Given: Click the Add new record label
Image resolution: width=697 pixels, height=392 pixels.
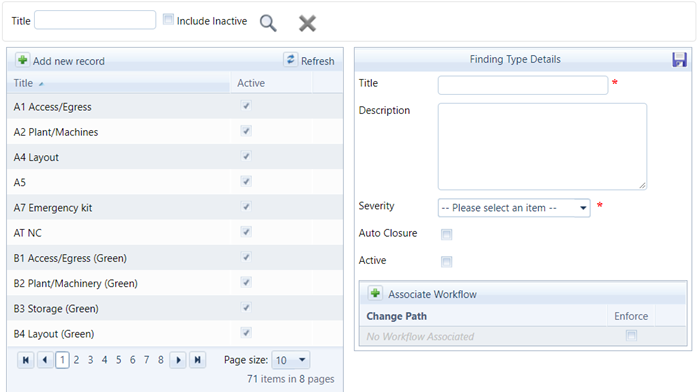Looking at the screenshot, I should pos(69,61).
